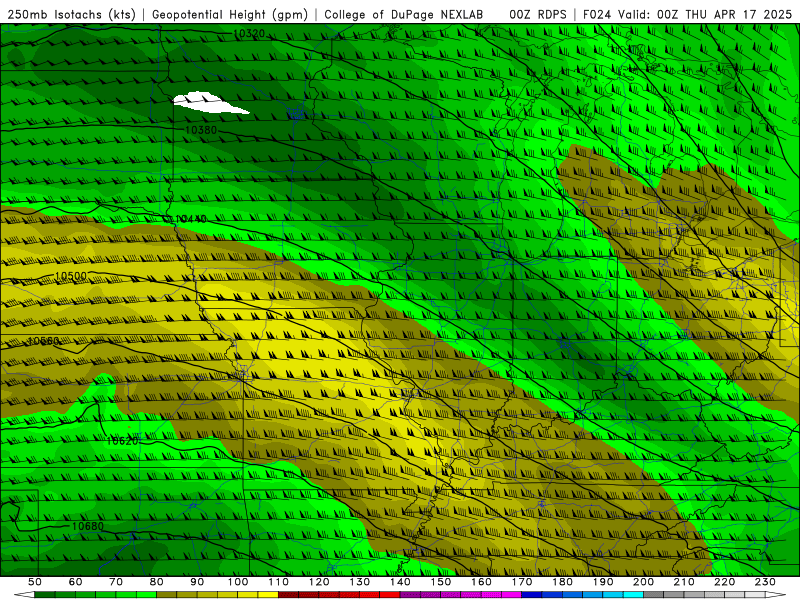Click the 220 label on the colorbar
Viewport: 800px width, 600px height.
click(x=724, y=582)
